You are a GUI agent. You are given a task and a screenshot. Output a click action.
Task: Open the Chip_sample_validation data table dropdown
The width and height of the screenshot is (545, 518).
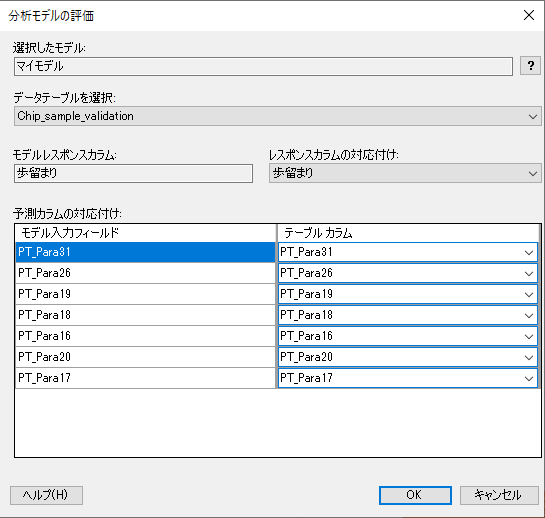[x=278, y=116]
